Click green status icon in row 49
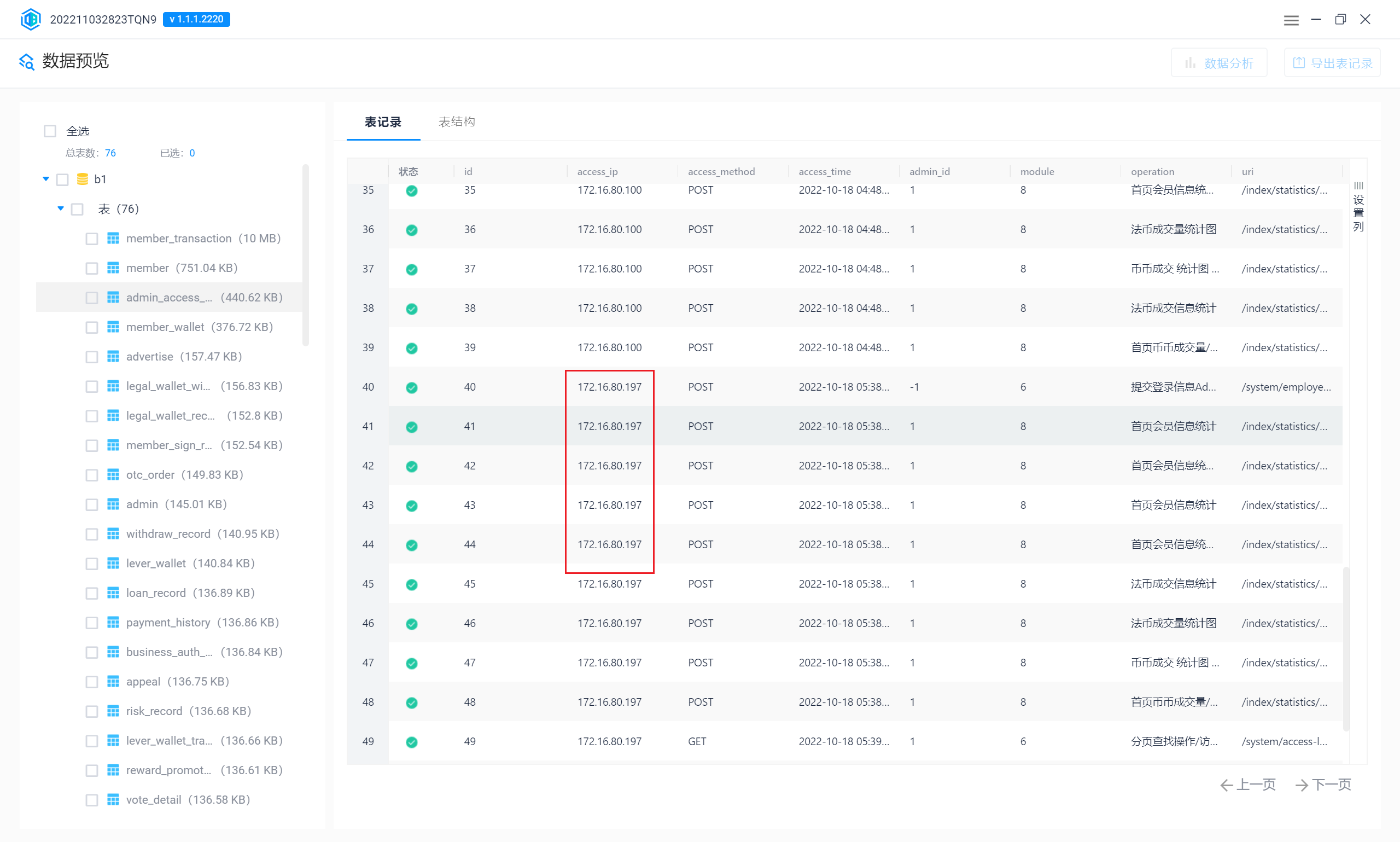The height and width of the screenshot is (842, 1400). pyautogui.click(x=412, y=741)
